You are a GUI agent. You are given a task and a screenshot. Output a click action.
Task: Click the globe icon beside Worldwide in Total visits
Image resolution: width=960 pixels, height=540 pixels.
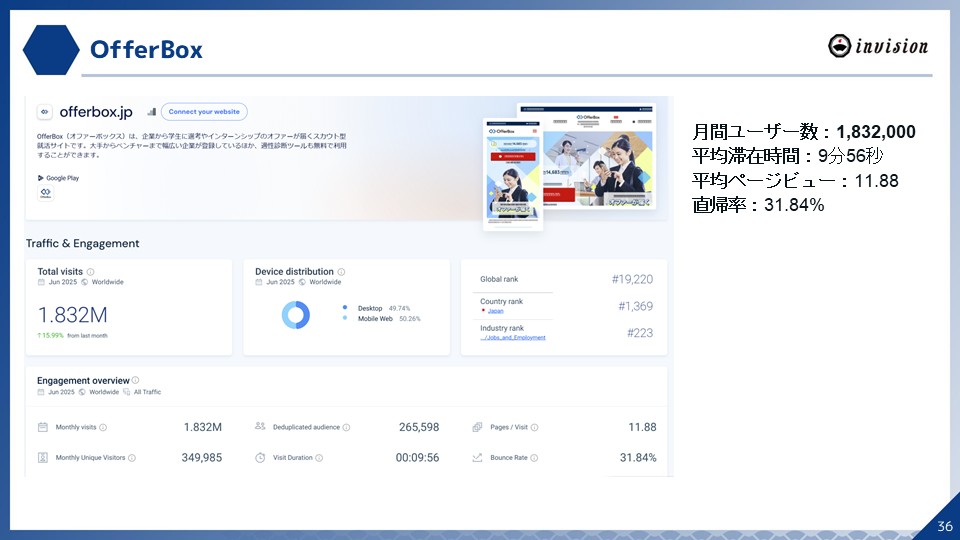84,282
